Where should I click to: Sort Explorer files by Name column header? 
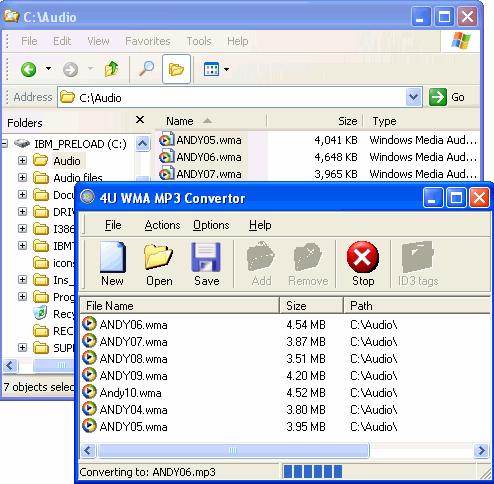click(211, 121)
